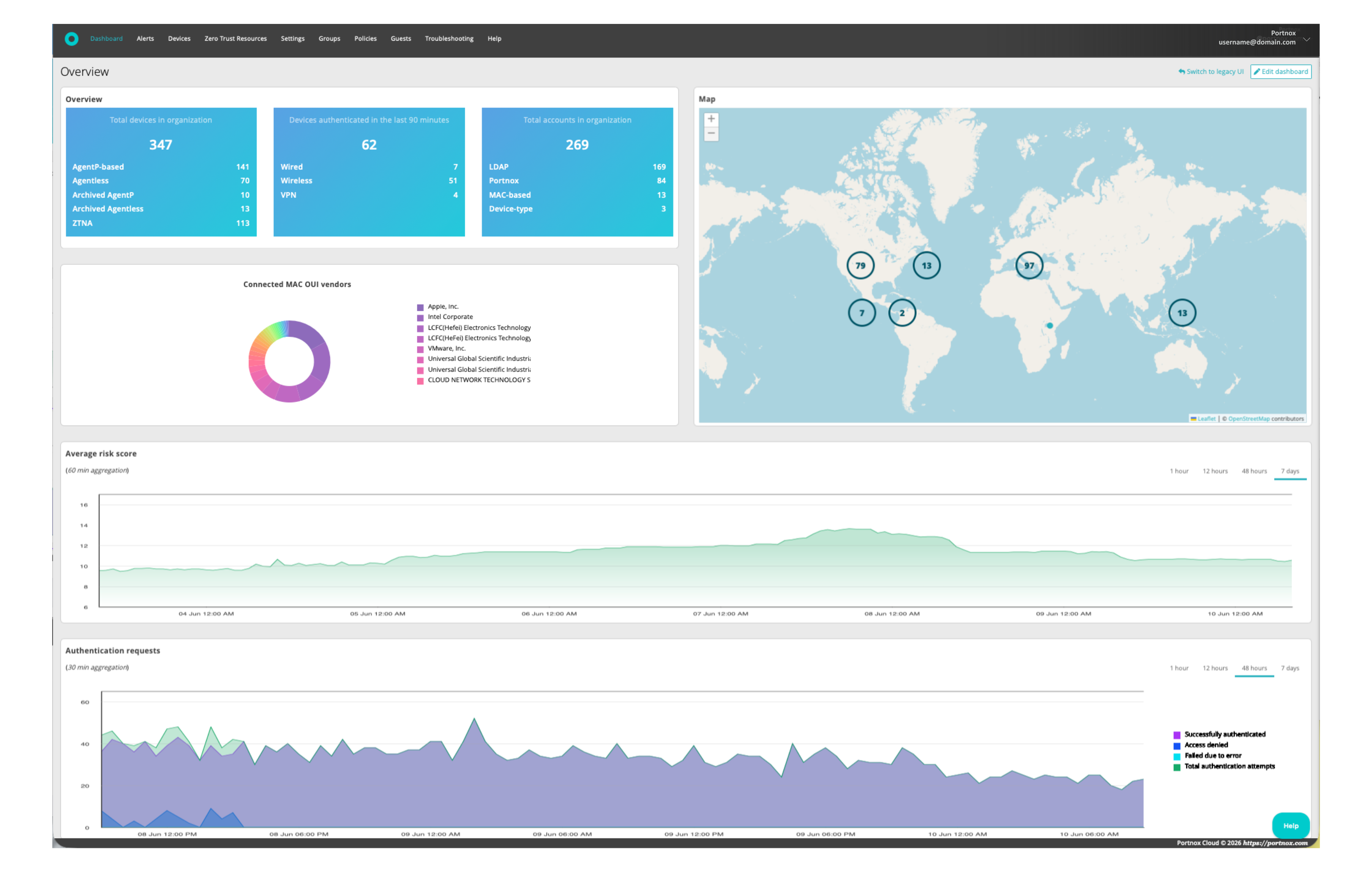Click the MAC OUI vendors donut chart
This screenshot has height=872, width=1372.
click(x=289, y=361)
